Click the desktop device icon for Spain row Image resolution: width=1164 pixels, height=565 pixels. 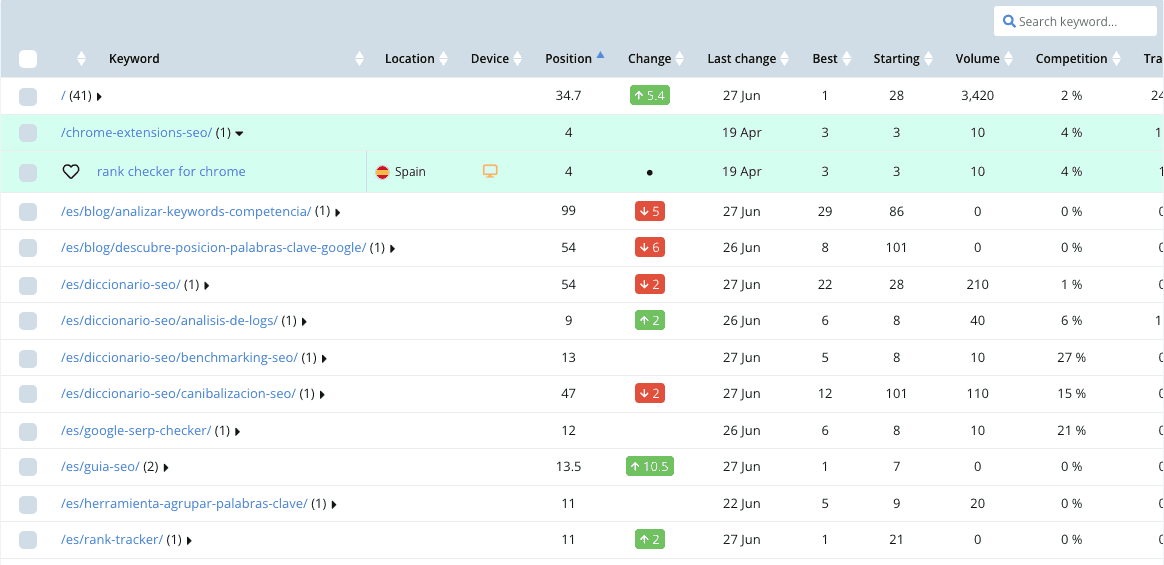(490, 172)
